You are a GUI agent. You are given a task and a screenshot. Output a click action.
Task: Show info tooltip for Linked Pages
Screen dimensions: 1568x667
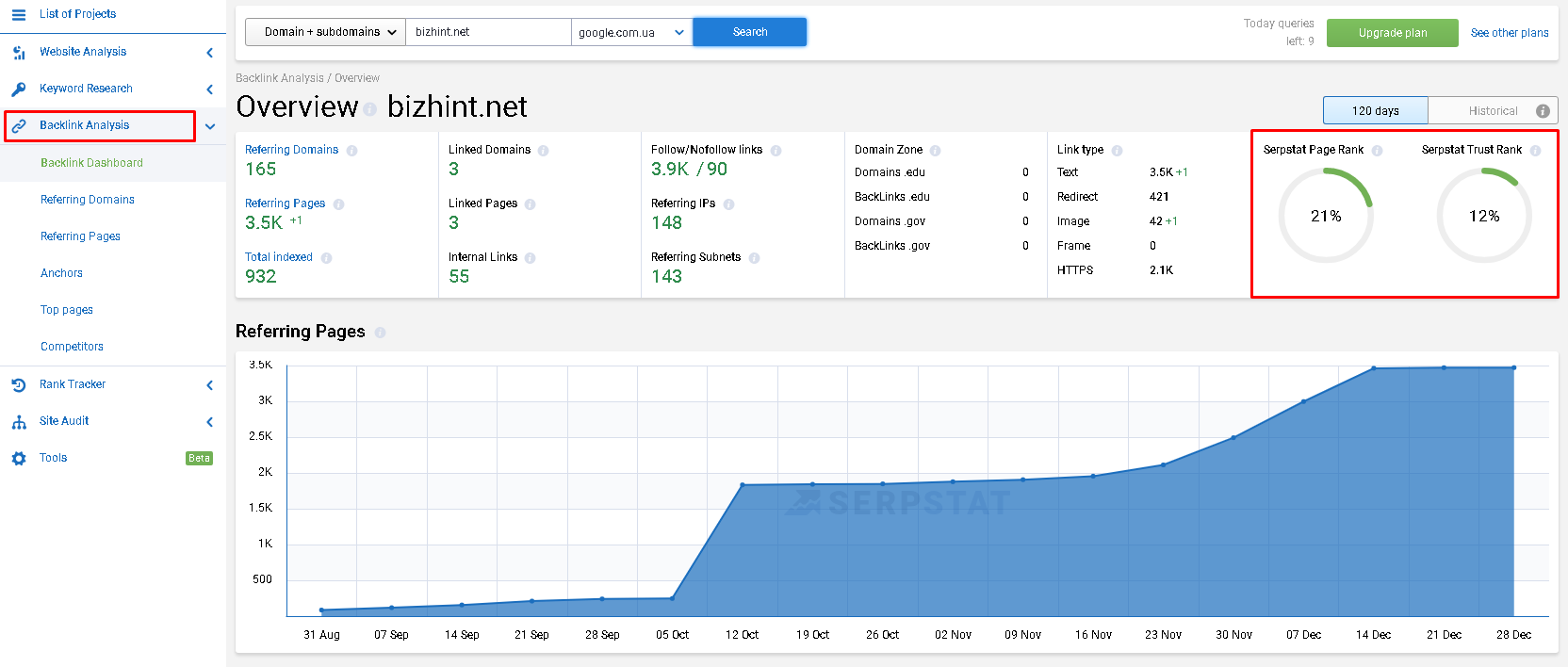click(530, 204)
